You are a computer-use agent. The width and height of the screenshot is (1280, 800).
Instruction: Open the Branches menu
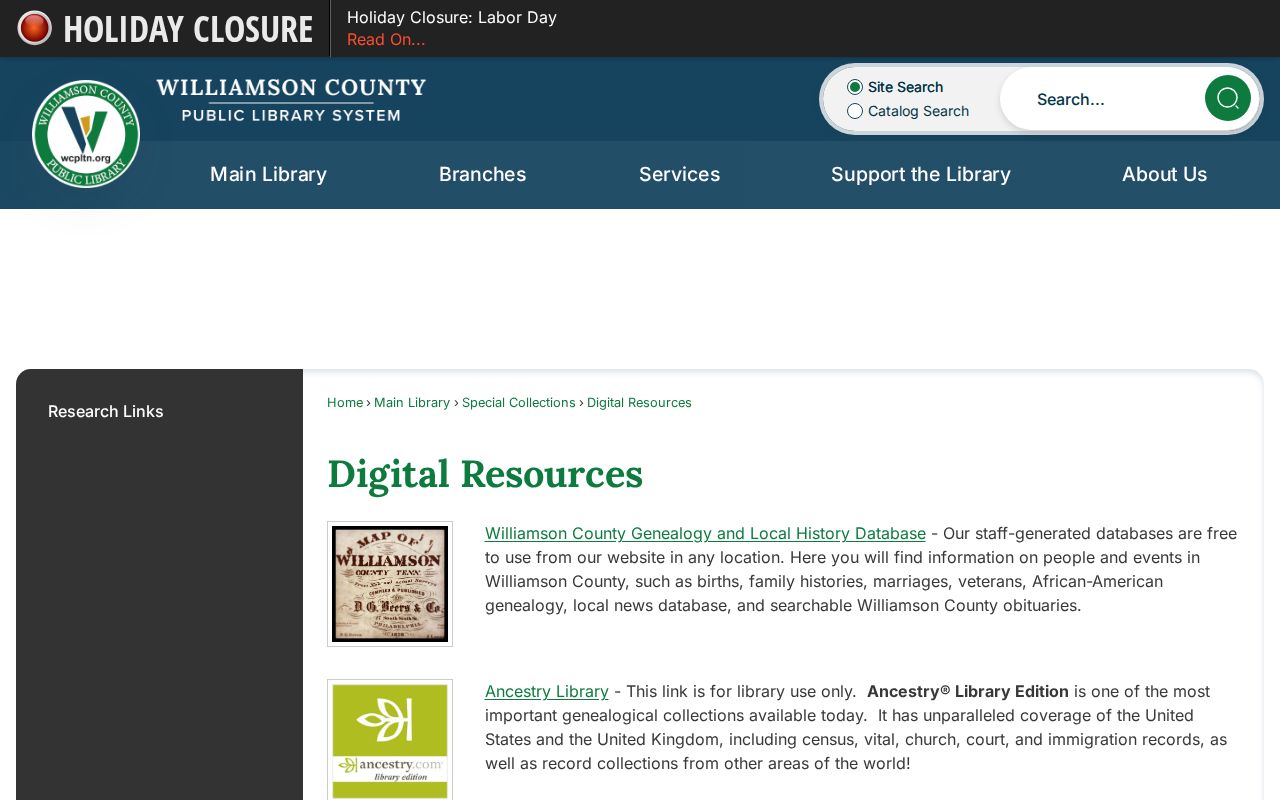pyautogui.click(x=482, y=174)
